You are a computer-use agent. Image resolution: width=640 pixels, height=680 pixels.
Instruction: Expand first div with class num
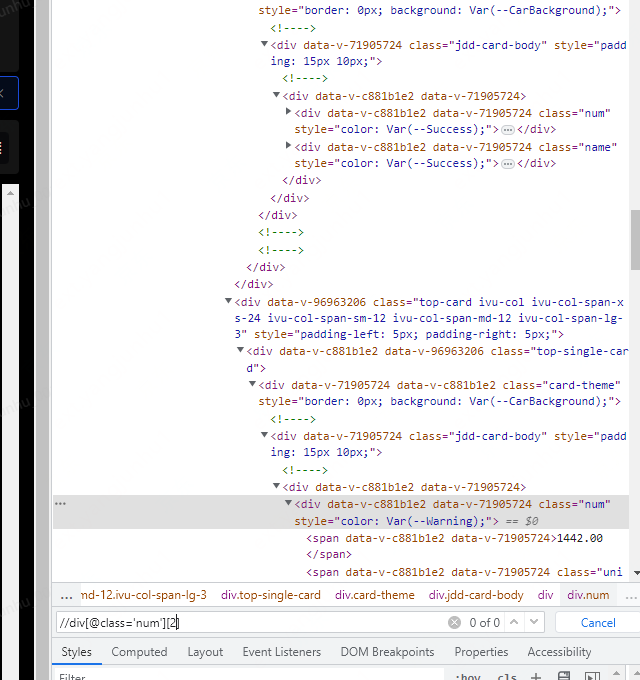click(289, 113)
